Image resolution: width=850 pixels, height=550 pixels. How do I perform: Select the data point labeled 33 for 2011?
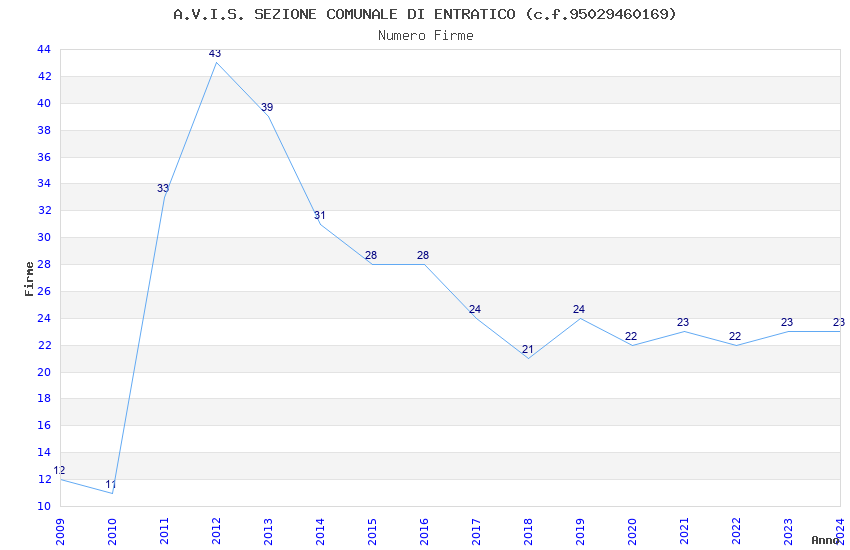pyautogui.click(x=163, y=188)
